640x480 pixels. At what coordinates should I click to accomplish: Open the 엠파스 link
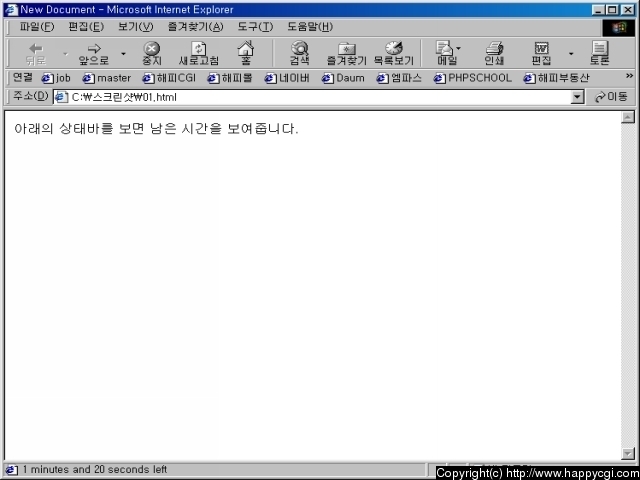pyautogui.click(x=399, y=78)
